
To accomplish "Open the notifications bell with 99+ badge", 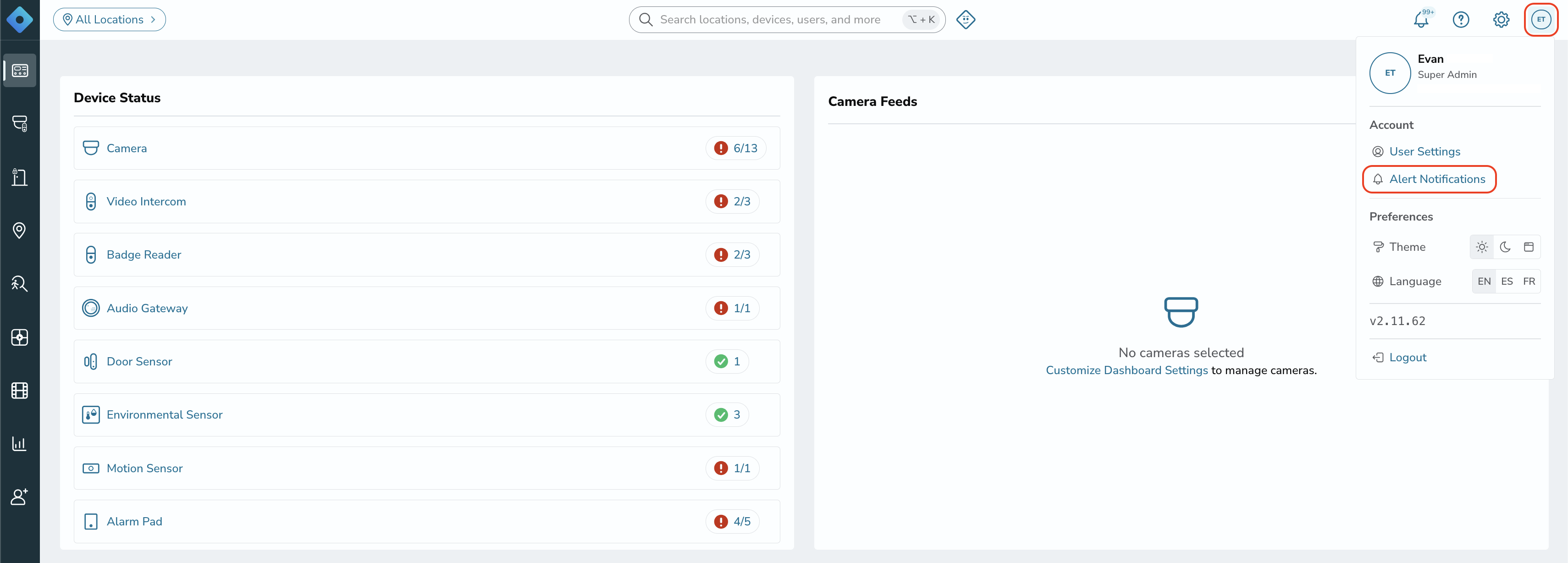I will [x=1422, y=19].
